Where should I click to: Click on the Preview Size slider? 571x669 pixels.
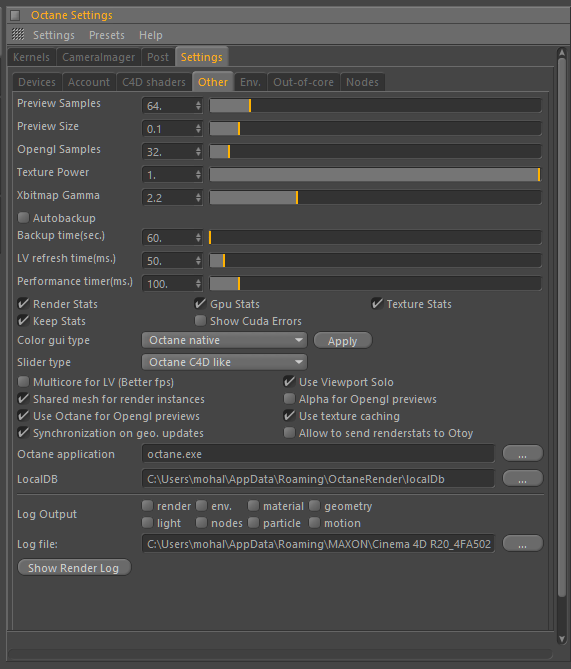coord(375,129)
